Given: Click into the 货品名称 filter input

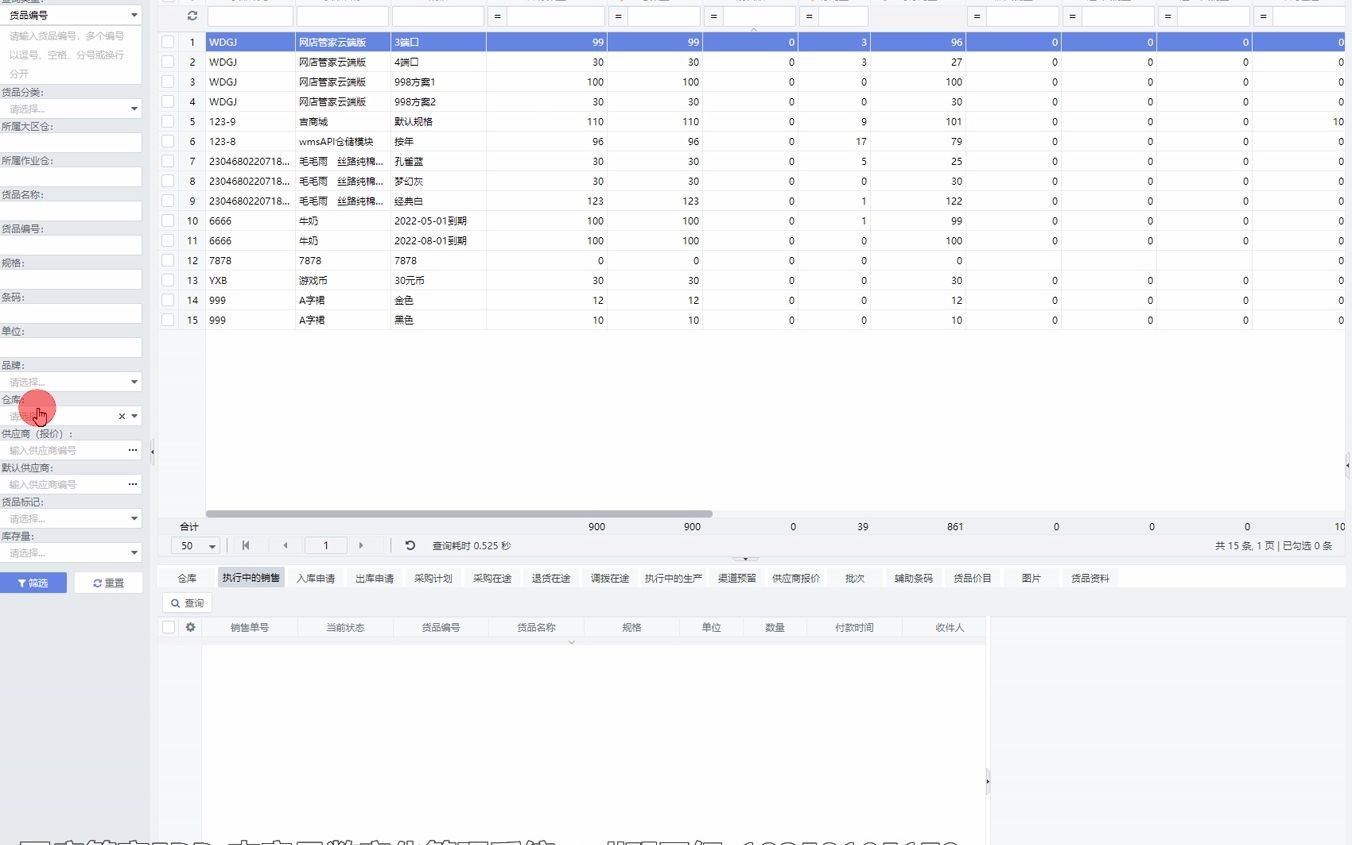Looking at the screenshot, I should (x=71, y=211).
